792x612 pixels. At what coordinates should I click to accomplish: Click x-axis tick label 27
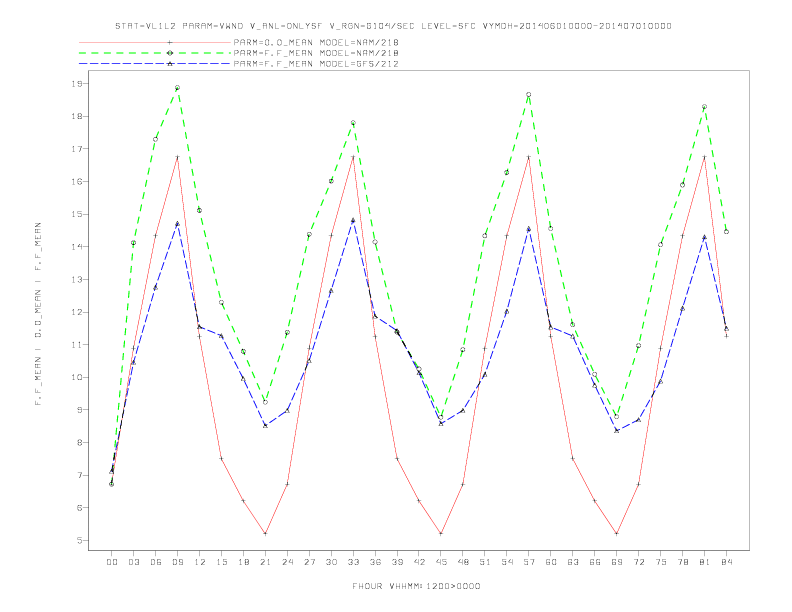(x=309, y=562)
